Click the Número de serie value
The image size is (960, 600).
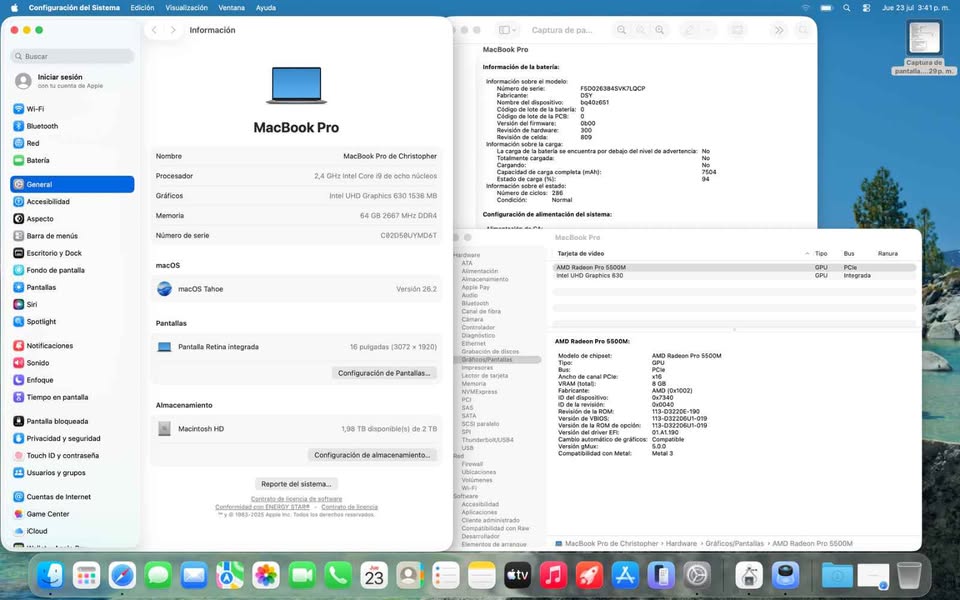(408, 236)
